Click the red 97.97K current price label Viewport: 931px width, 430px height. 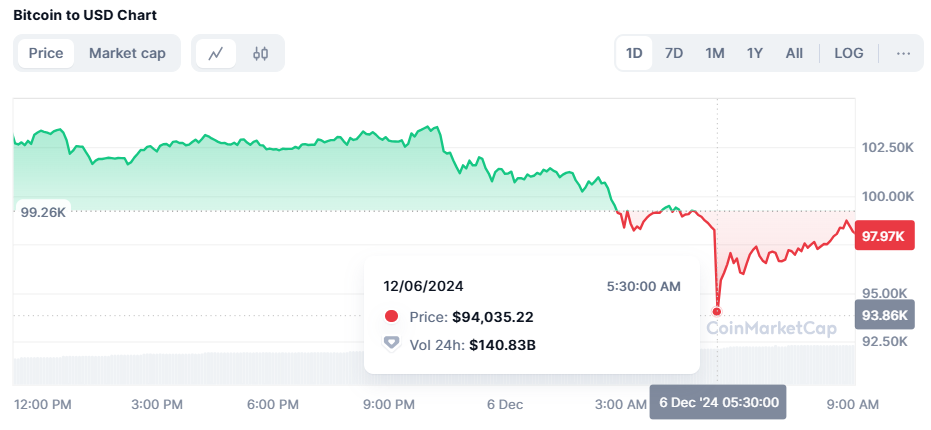tap(885, 236)
